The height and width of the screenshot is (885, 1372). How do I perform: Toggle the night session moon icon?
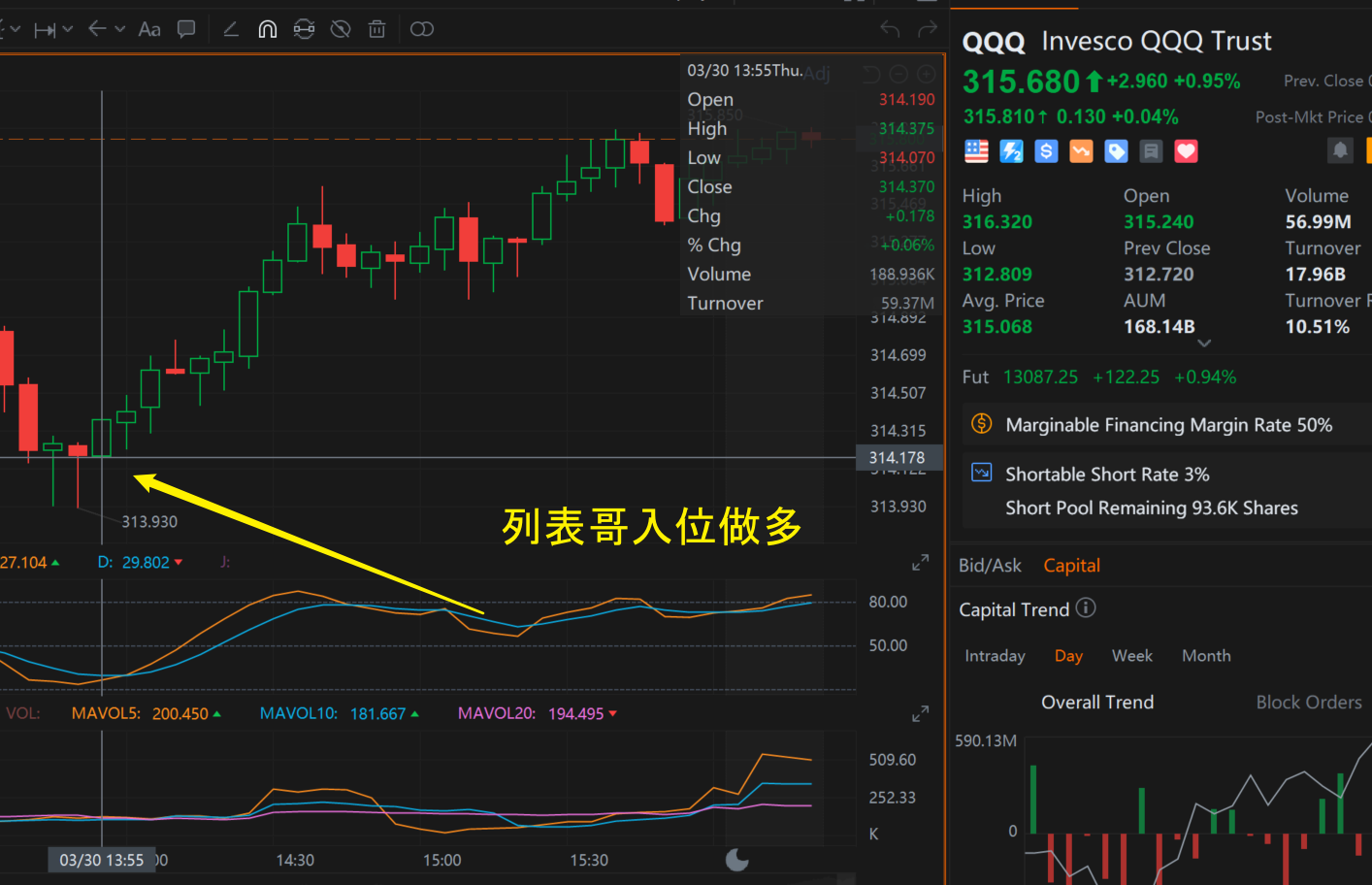pyautogui.click(x=737, y=860)
